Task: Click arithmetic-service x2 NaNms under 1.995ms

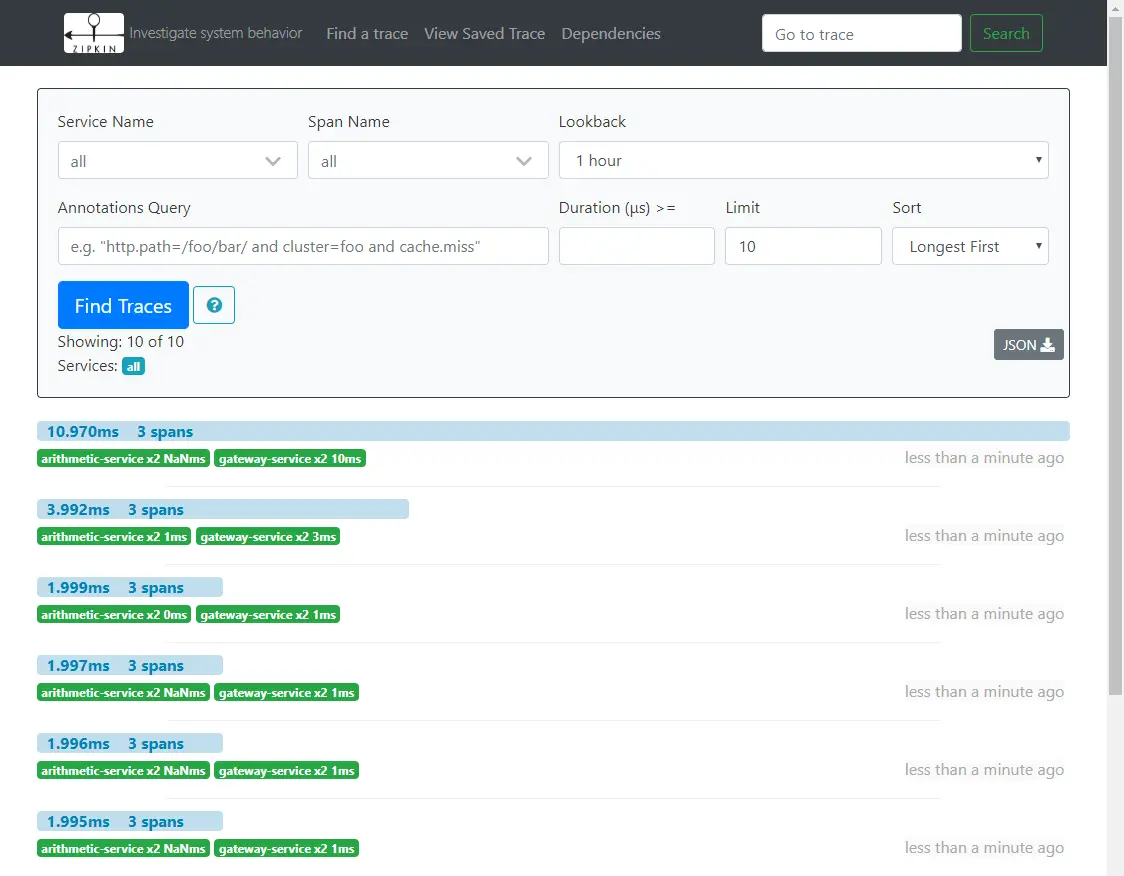Action: click(123, 849)
